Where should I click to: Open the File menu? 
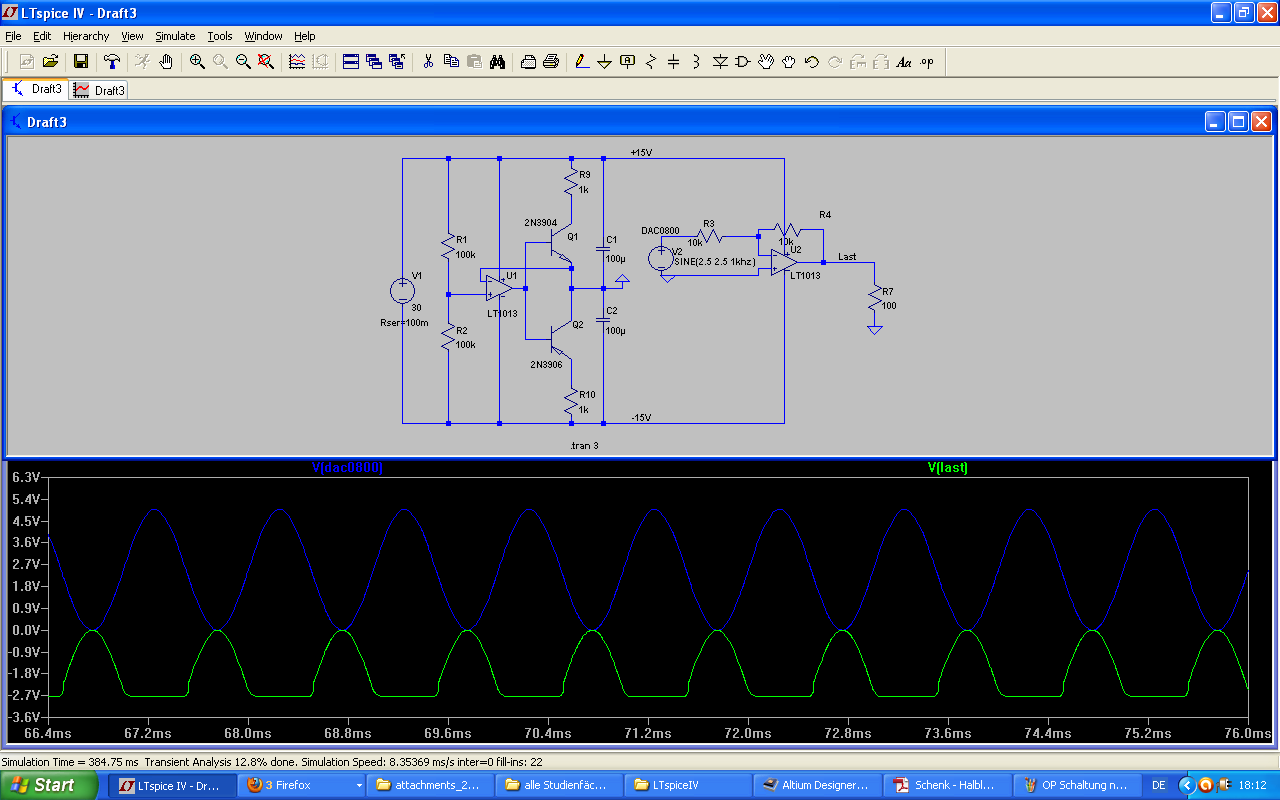coord(13,36)
